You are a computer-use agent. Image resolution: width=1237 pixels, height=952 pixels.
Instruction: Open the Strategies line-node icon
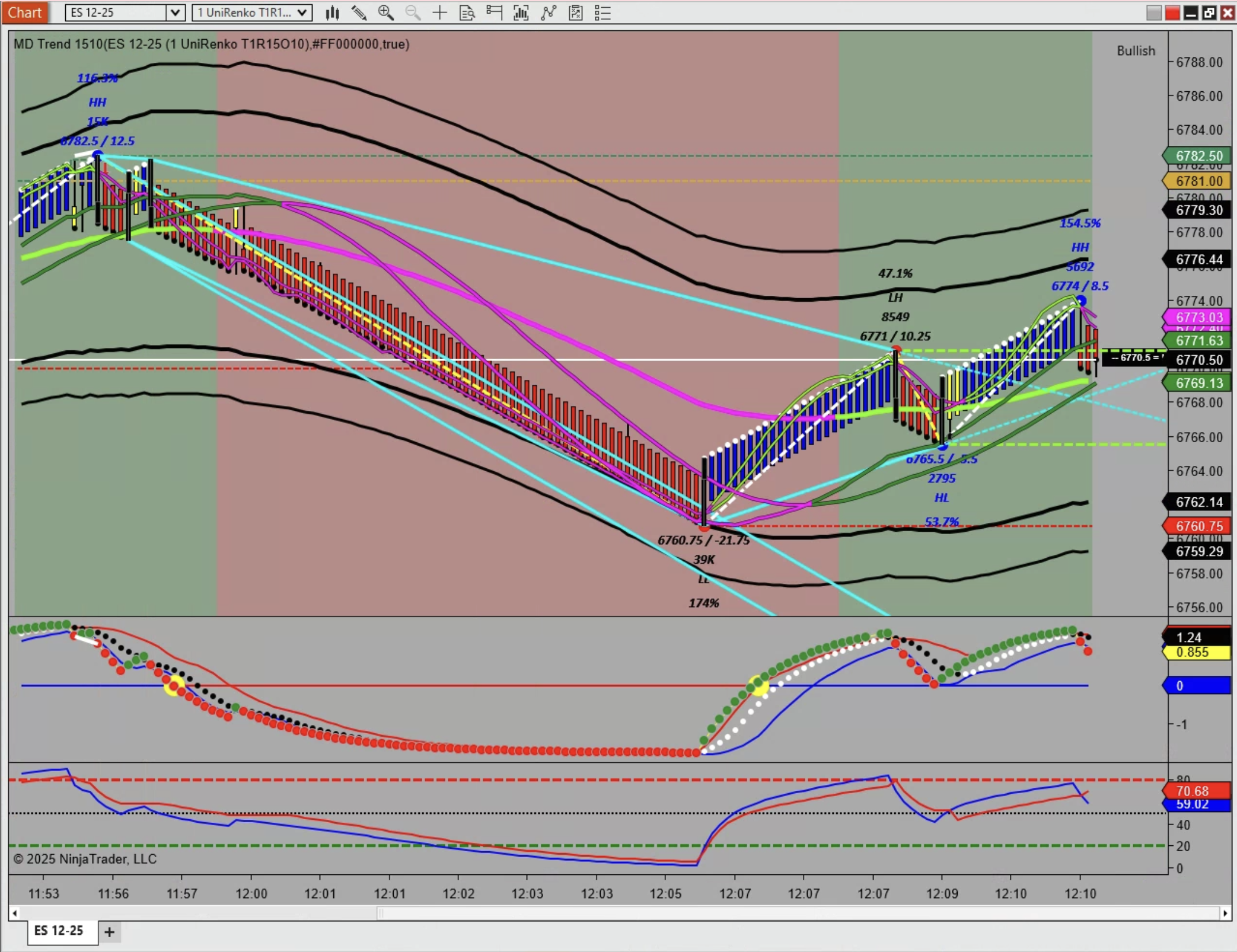click(548, 12)
